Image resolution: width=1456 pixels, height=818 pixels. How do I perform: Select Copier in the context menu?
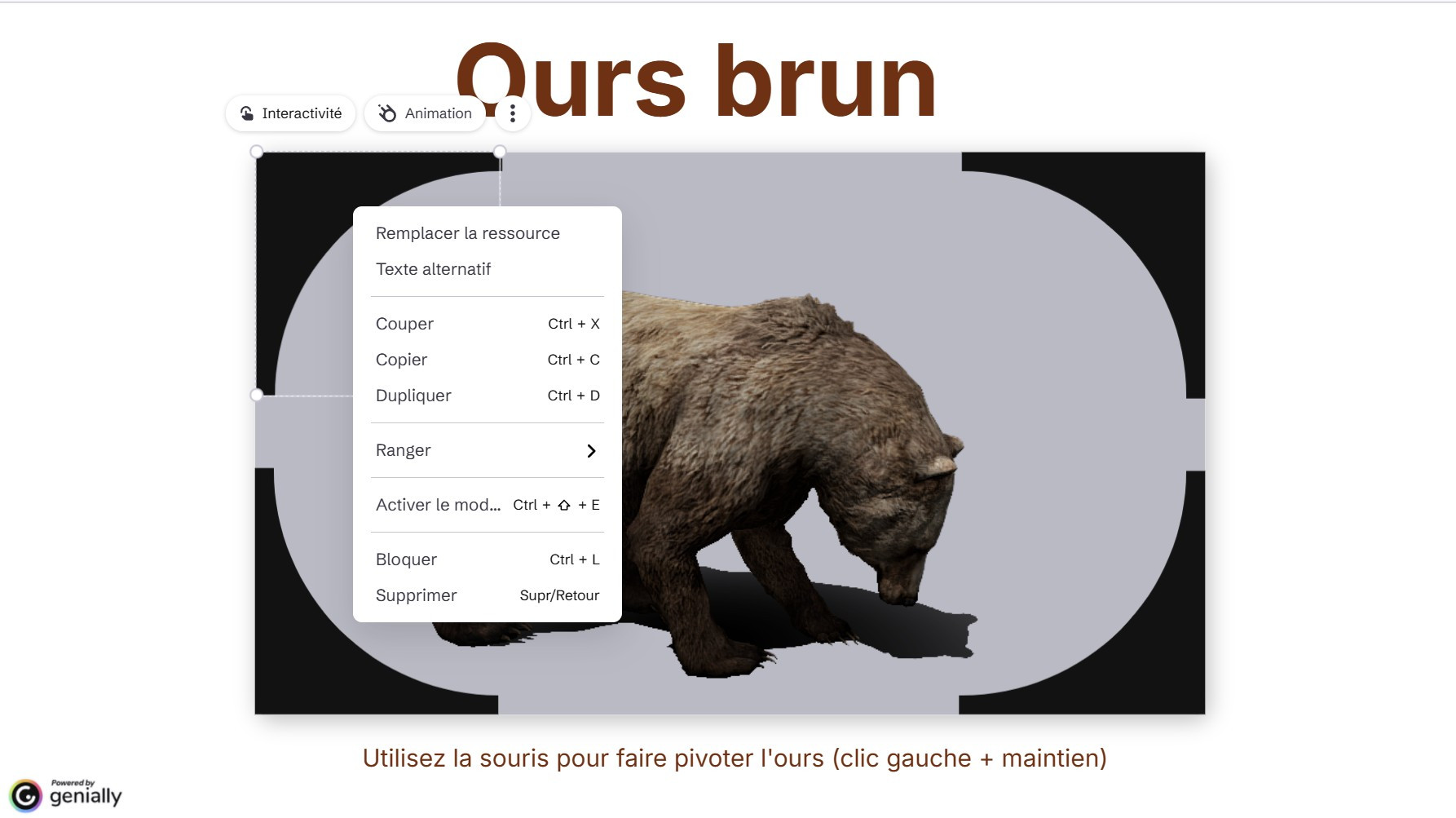[x=487, y=360]
